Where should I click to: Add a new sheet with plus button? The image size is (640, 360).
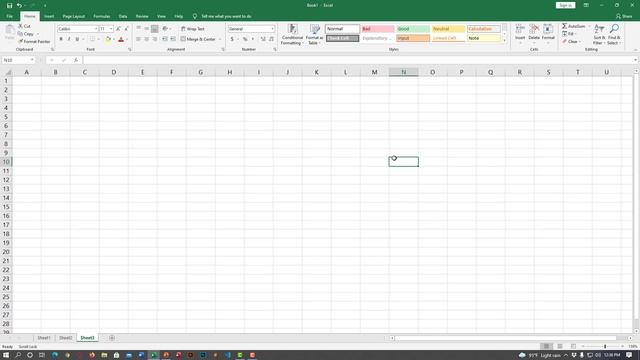click(x=111, y=338)
